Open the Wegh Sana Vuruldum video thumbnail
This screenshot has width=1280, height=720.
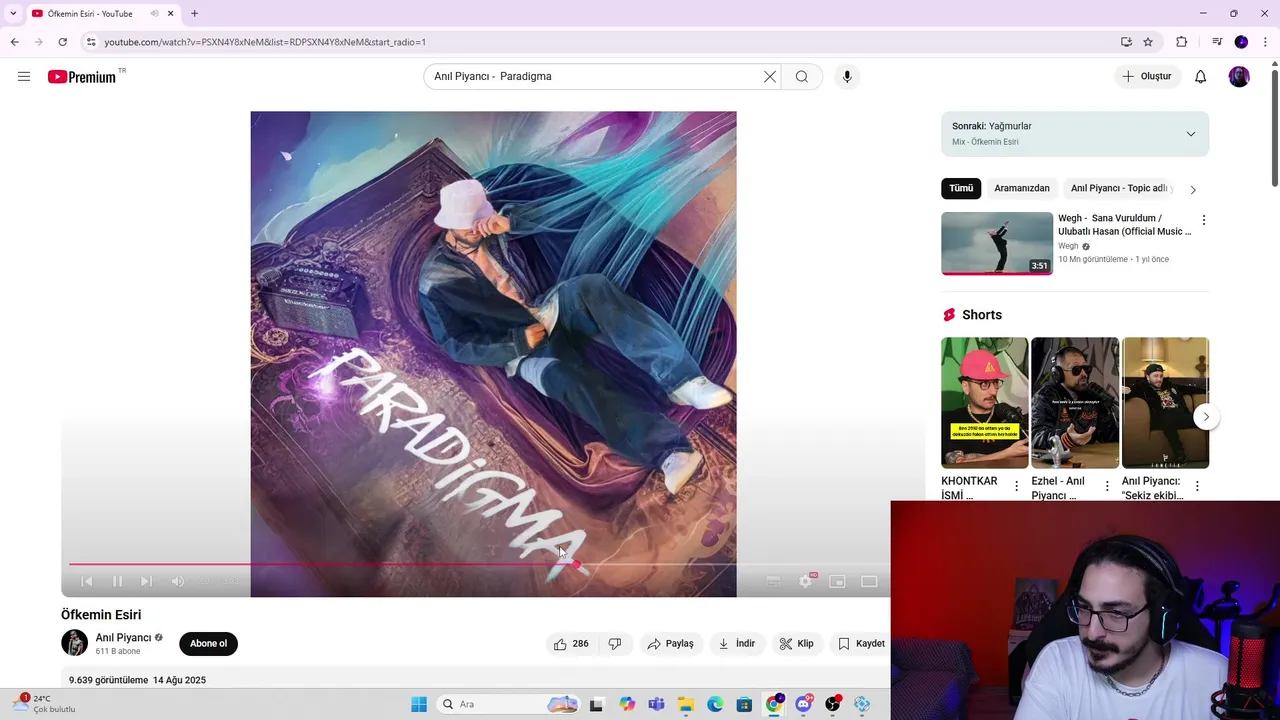(x=997, y=243)
